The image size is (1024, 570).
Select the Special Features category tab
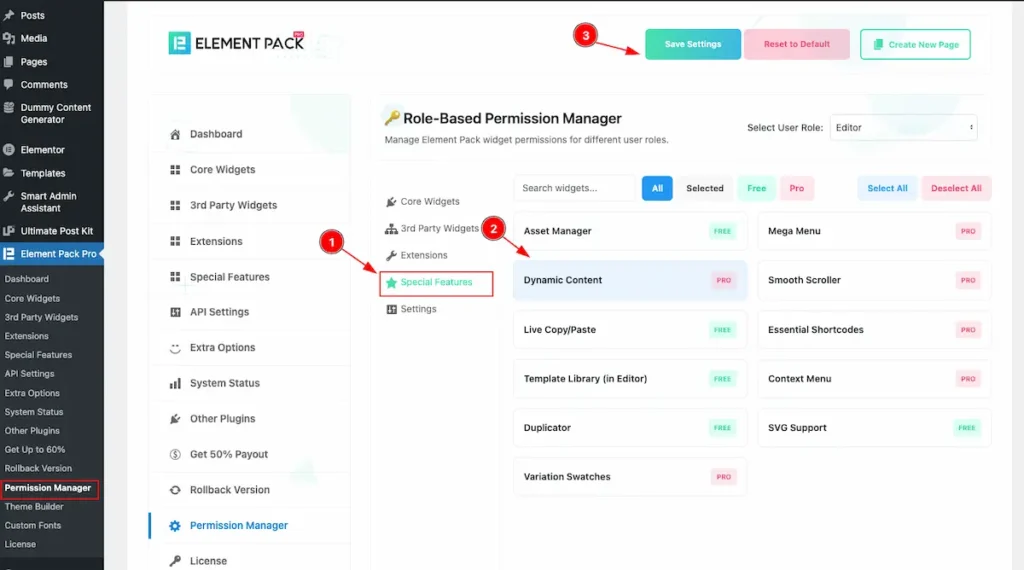436,283
